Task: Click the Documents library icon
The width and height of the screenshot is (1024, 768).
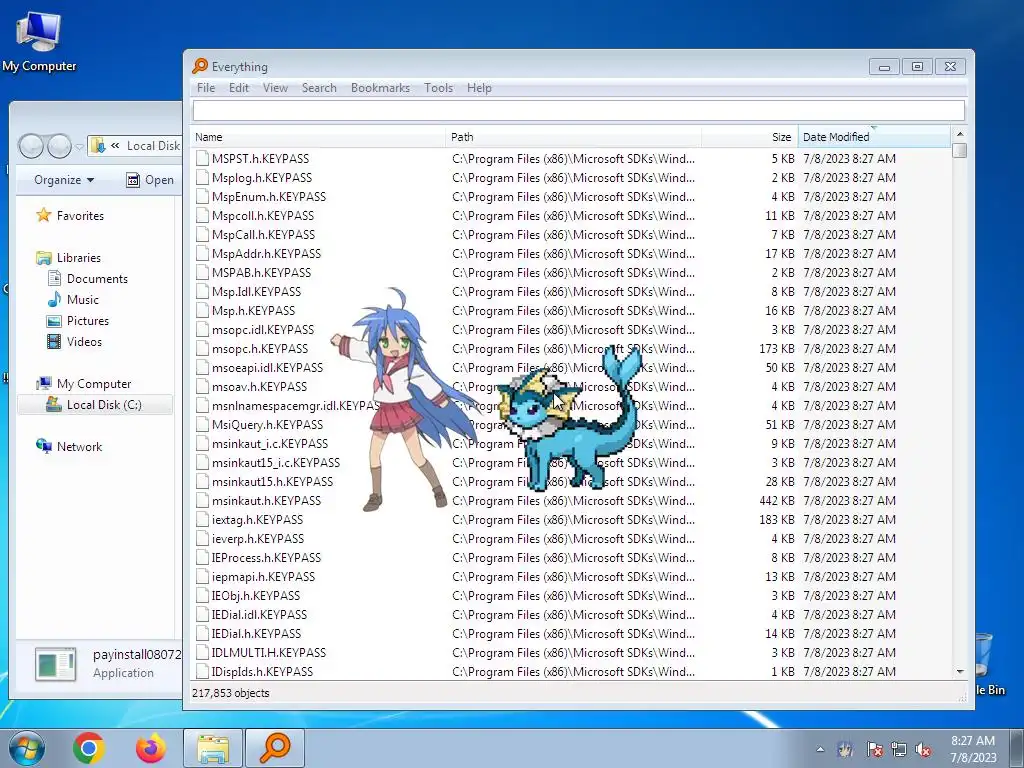Action: coord(54,278)
